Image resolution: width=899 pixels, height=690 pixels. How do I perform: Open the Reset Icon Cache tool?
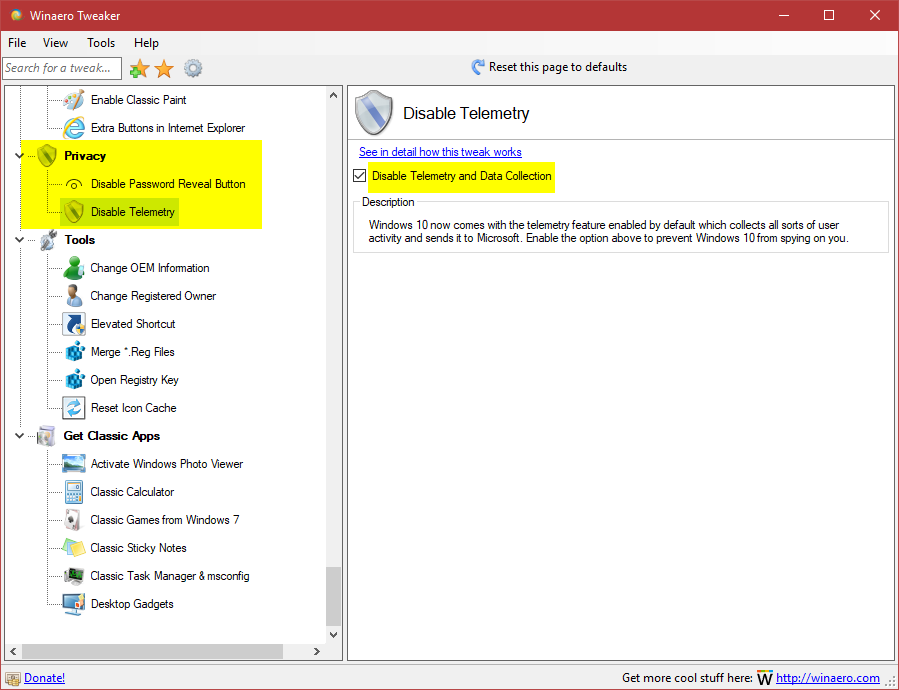point(133,407)
